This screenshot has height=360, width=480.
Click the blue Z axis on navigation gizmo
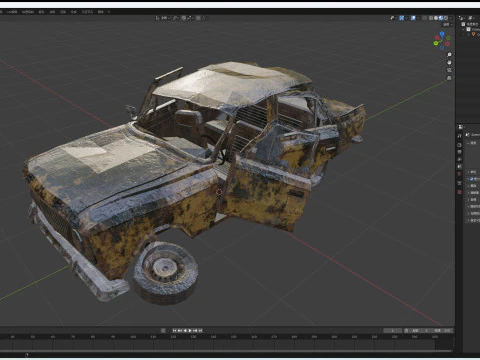[x=442, y=34]
